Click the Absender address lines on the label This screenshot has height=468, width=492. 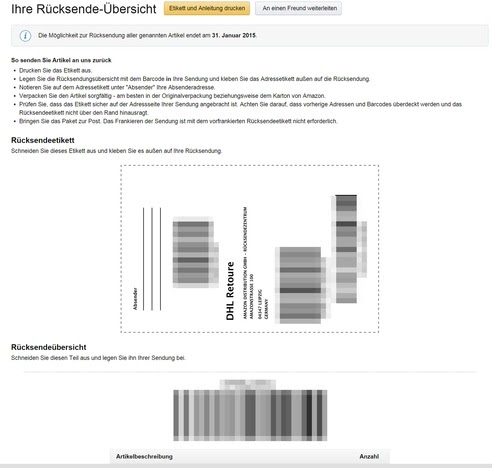click(152, 259)
